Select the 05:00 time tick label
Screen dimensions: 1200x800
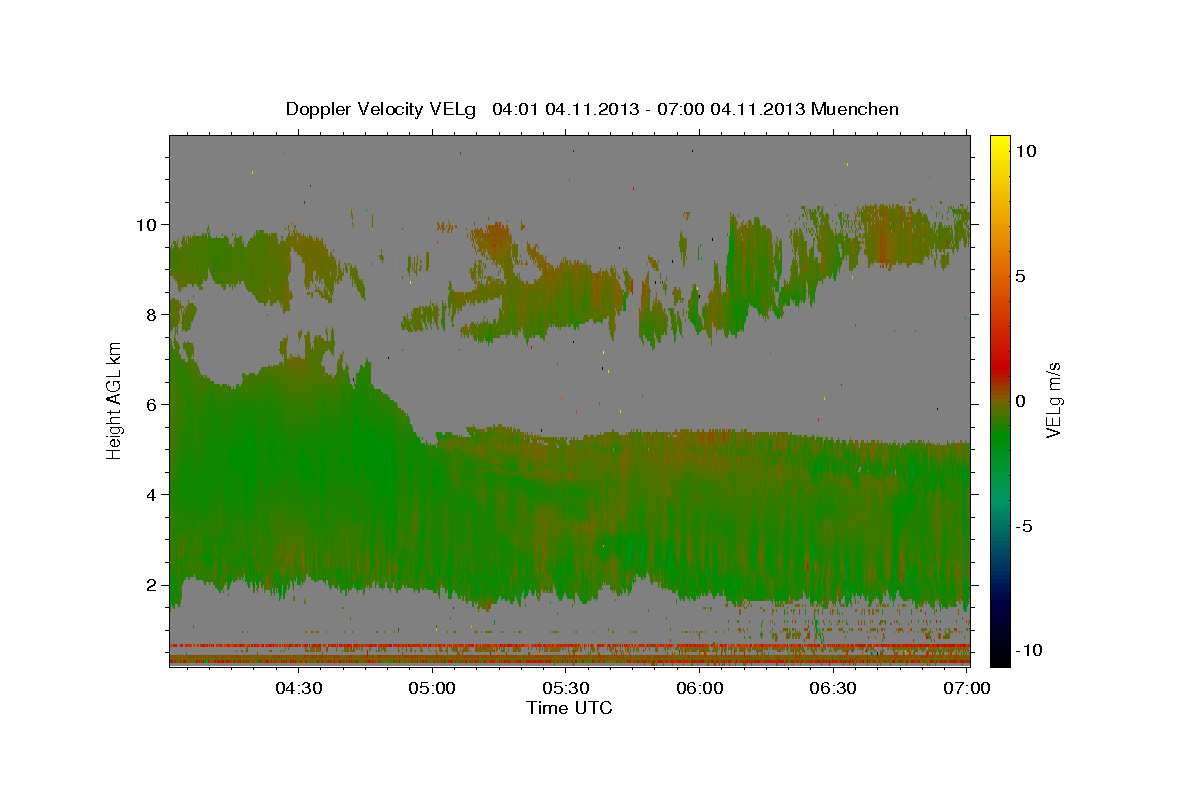pos(432,688)
